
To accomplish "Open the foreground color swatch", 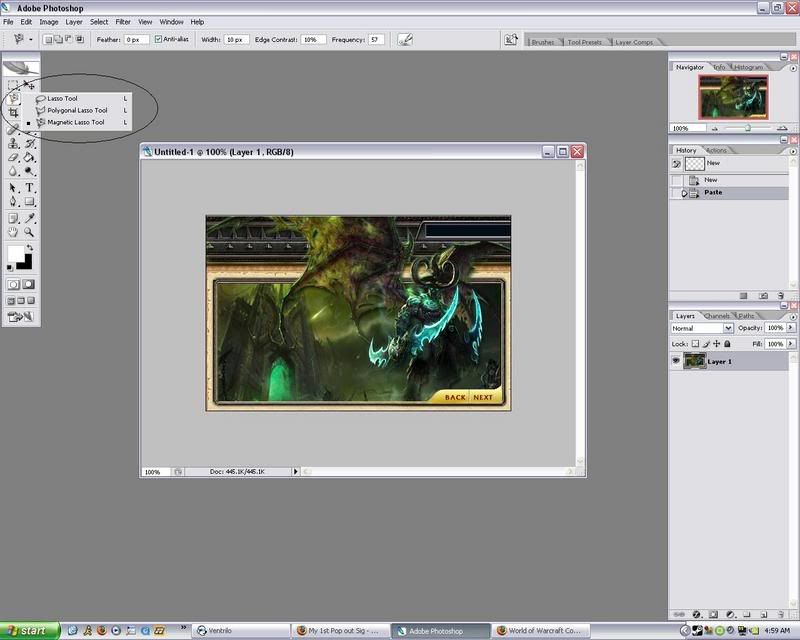I will point(15,253).
